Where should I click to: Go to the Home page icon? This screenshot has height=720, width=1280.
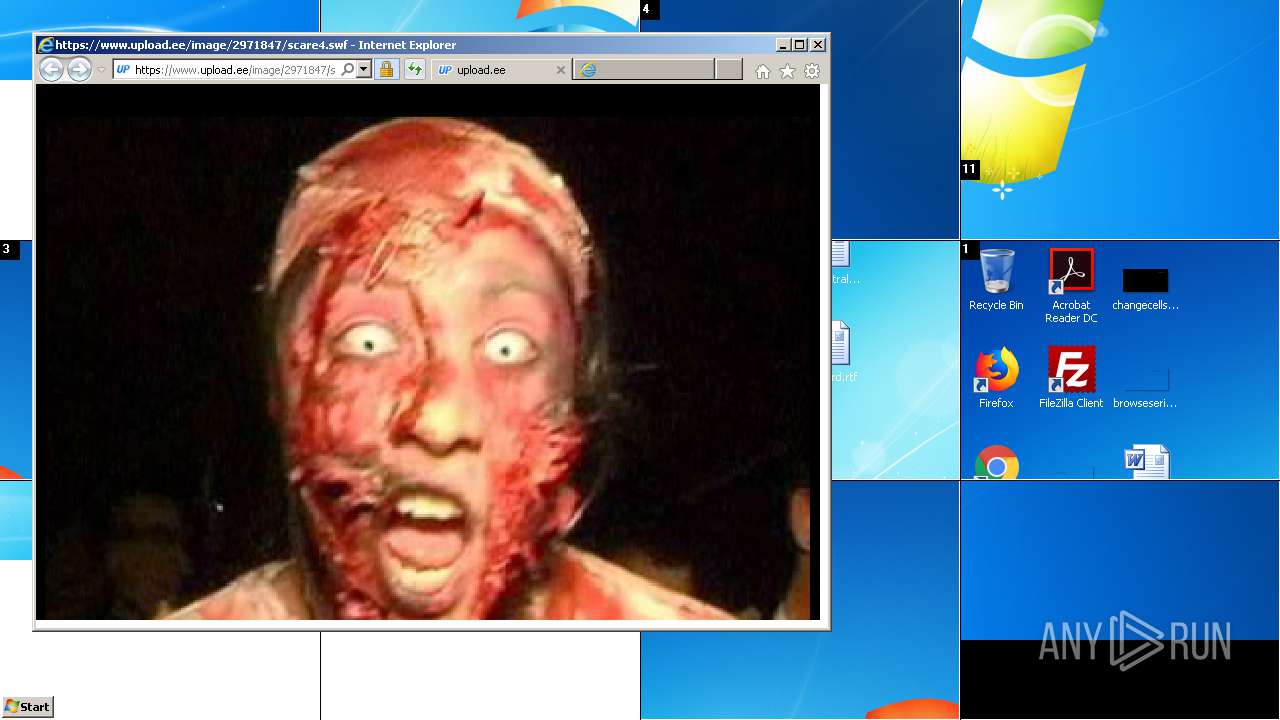[x=763, y=71]
